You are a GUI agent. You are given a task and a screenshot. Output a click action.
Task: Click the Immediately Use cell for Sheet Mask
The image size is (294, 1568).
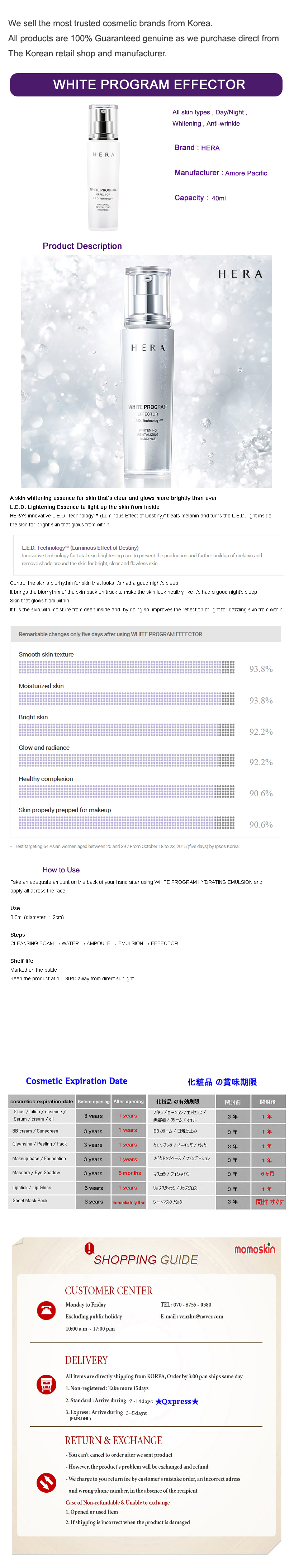[128, 1202]
